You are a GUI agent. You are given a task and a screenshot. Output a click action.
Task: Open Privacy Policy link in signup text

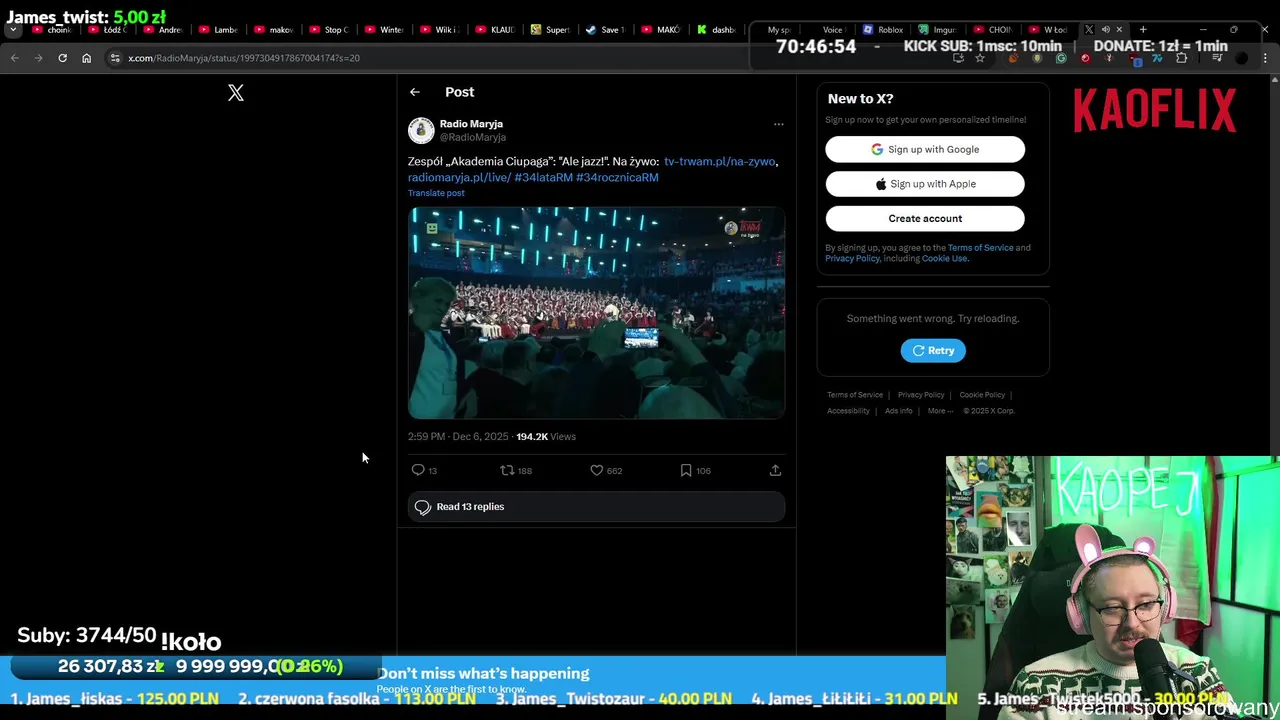(852, 259)
